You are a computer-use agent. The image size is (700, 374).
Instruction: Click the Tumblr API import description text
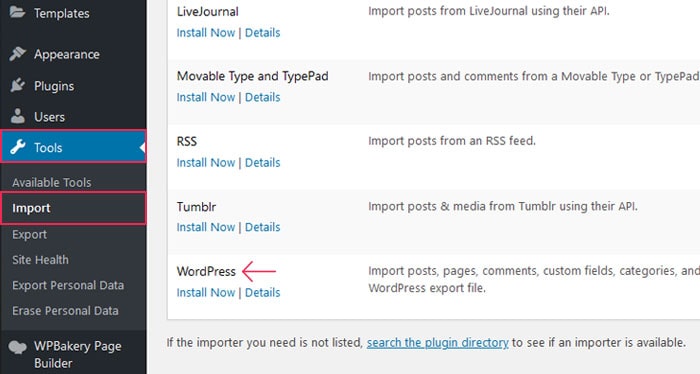point(503,206)
